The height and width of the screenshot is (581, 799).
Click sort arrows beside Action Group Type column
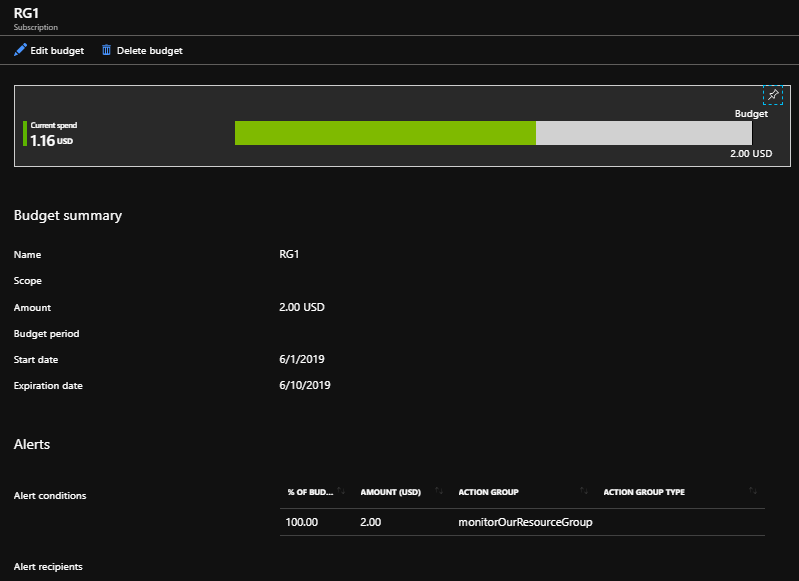click(x=752, y=491)
